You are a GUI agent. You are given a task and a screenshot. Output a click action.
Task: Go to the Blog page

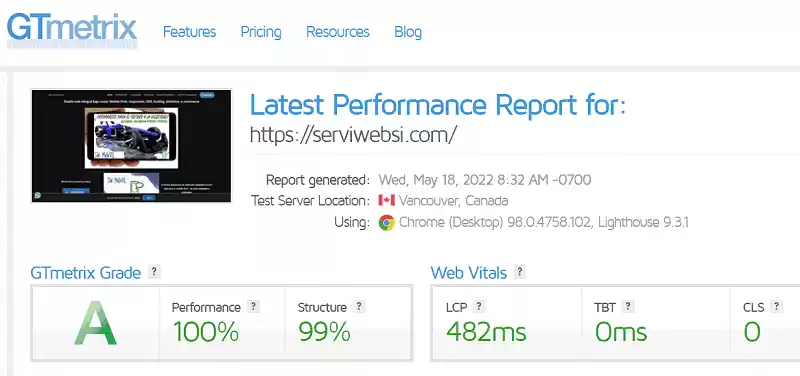[408, 32]
